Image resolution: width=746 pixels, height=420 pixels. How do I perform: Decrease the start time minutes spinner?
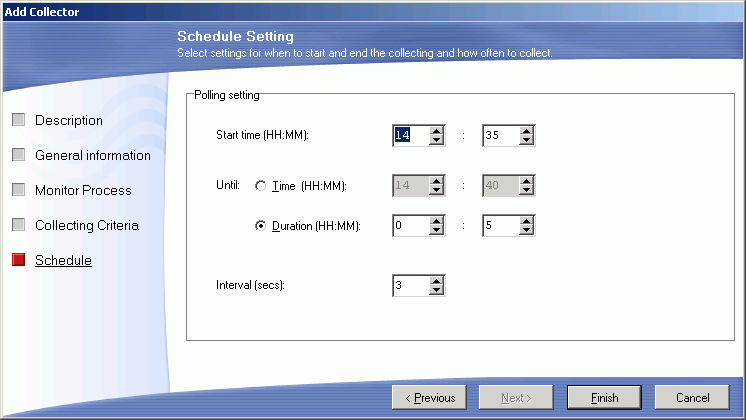coord(527,141)
